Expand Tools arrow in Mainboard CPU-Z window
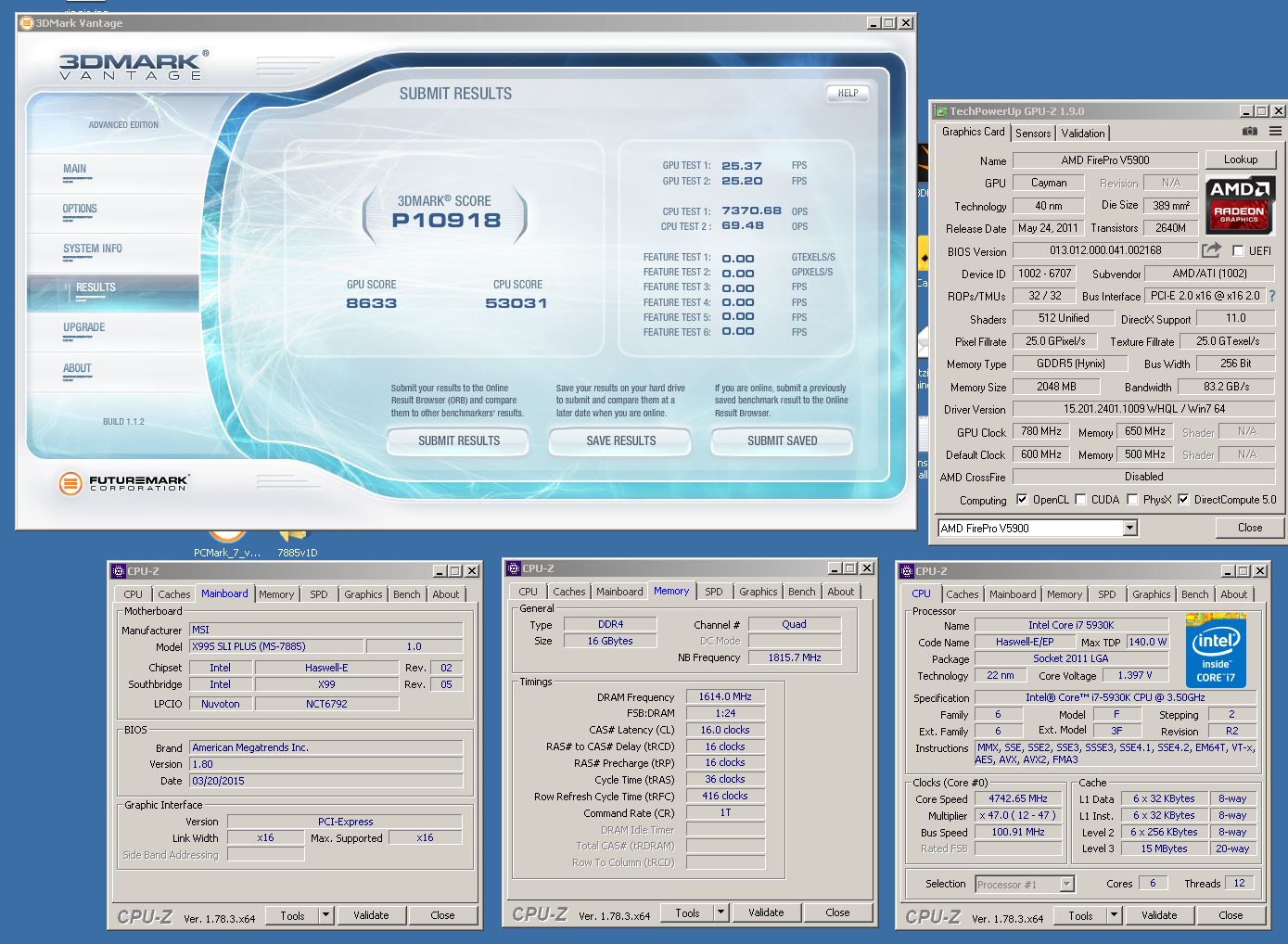 [x=325, y=915]
